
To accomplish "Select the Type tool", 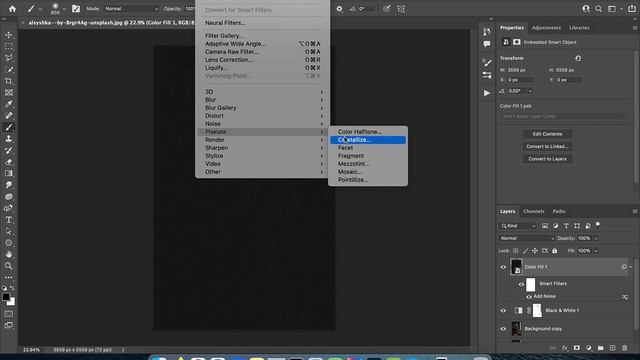I will pos(9,220).
